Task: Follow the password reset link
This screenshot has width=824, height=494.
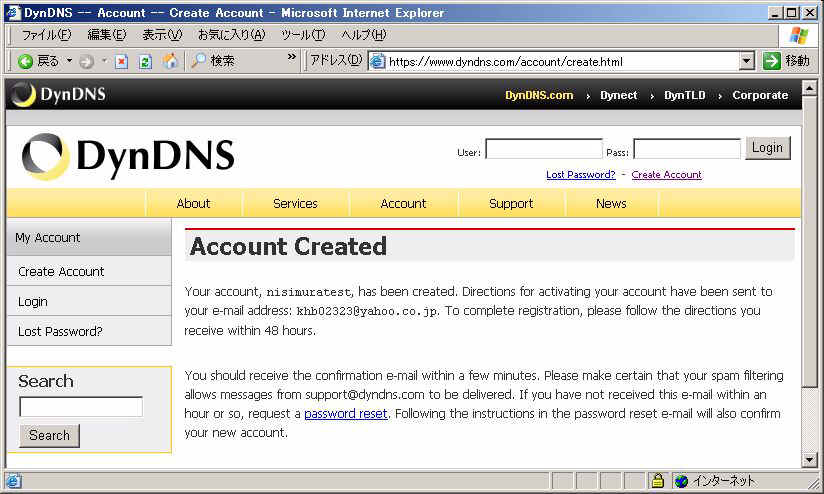Action: pyautogui.click(x=346, y=414)
